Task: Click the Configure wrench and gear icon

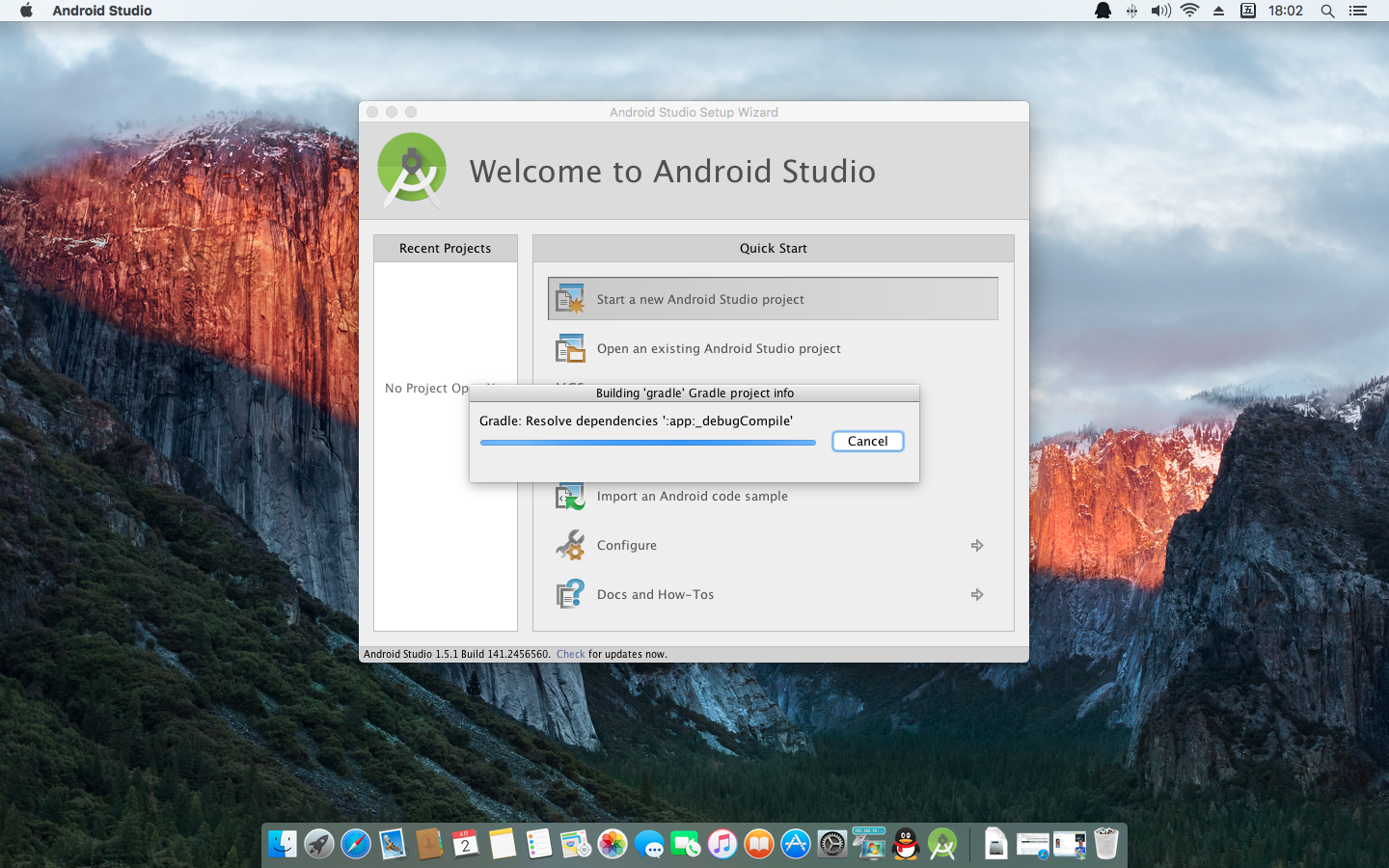Action: click(x=570, y=545)
